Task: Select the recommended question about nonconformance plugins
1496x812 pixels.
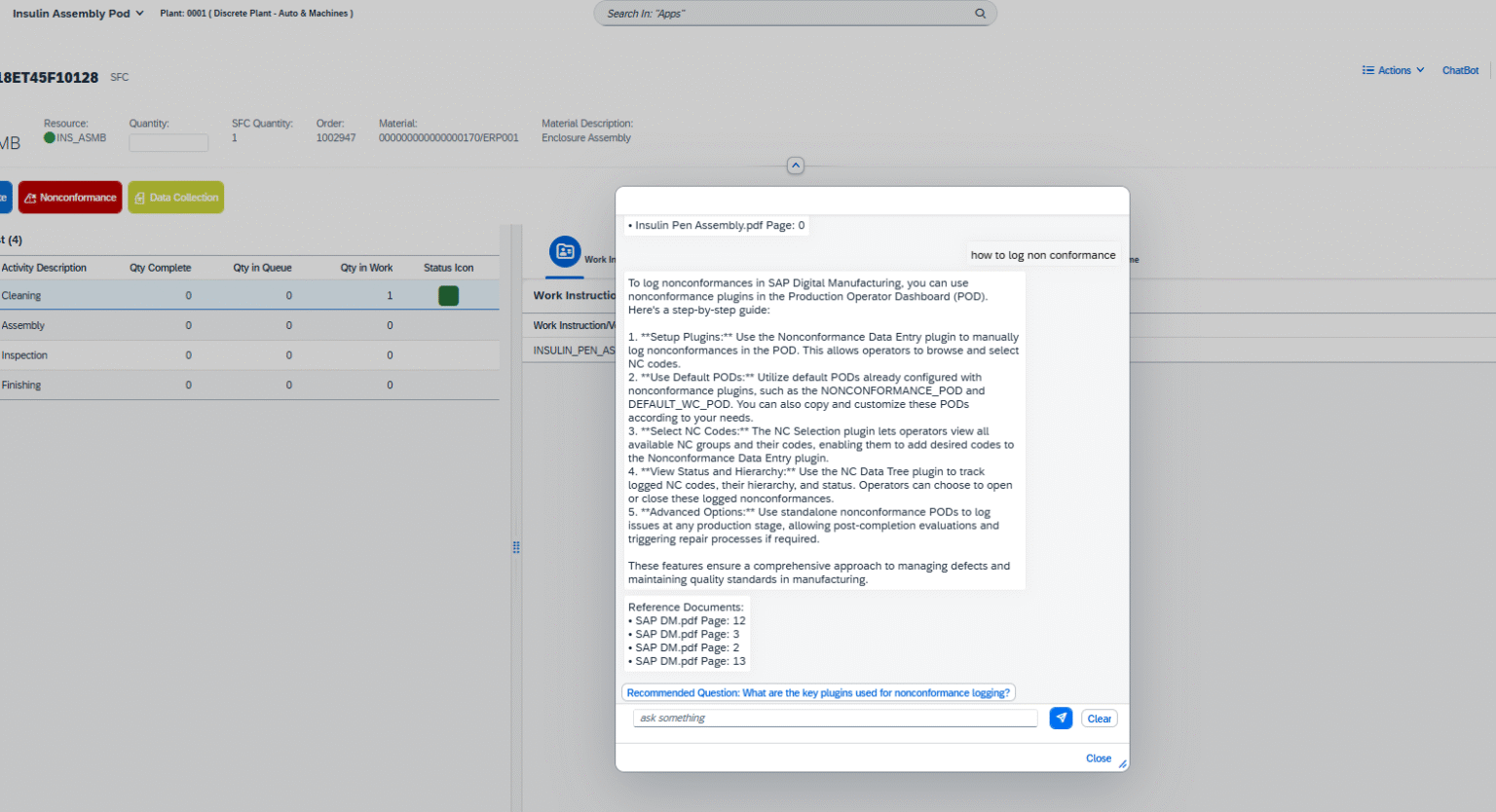Action: point(818,692)
